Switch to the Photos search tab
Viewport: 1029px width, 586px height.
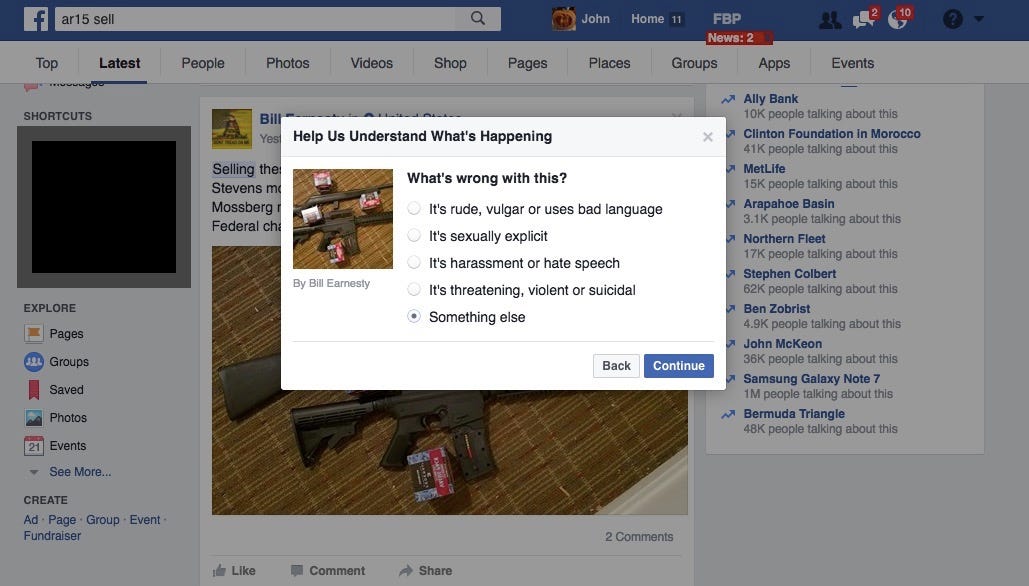tap(287, 63)
